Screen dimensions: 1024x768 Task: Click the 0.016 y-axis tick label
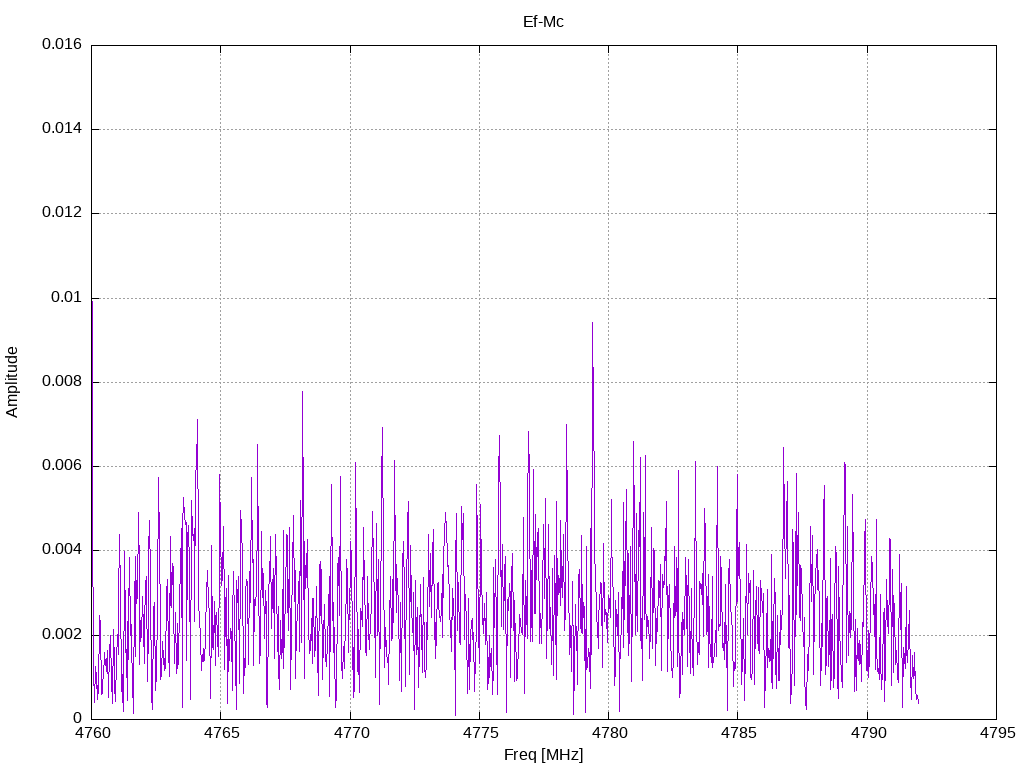[61, 45]
